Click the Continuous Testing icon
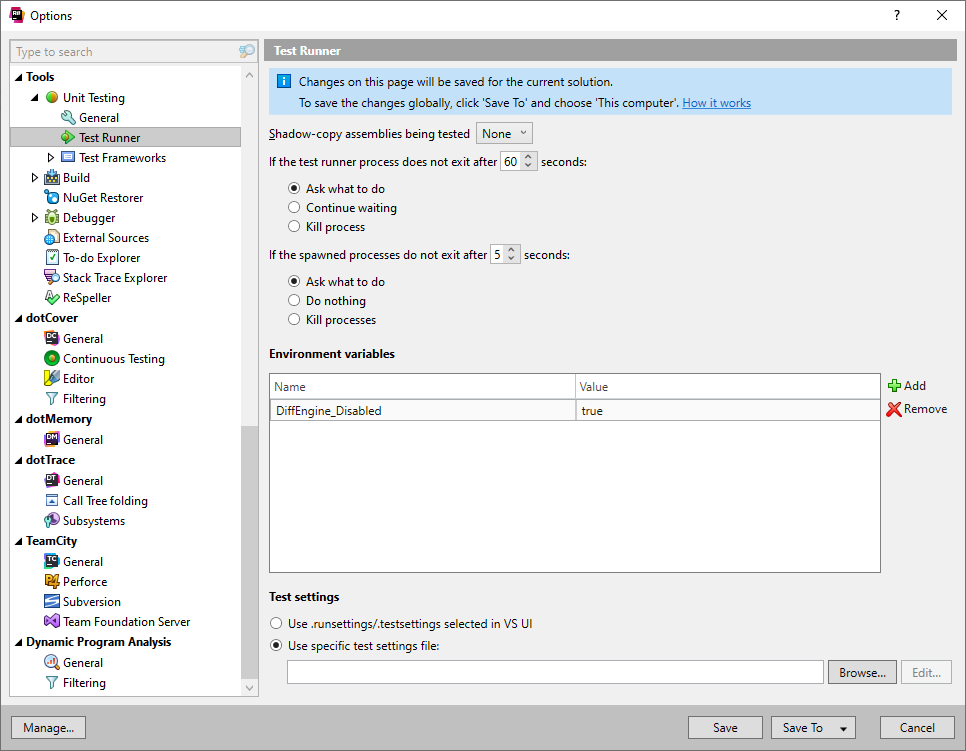 click(52, 358)
